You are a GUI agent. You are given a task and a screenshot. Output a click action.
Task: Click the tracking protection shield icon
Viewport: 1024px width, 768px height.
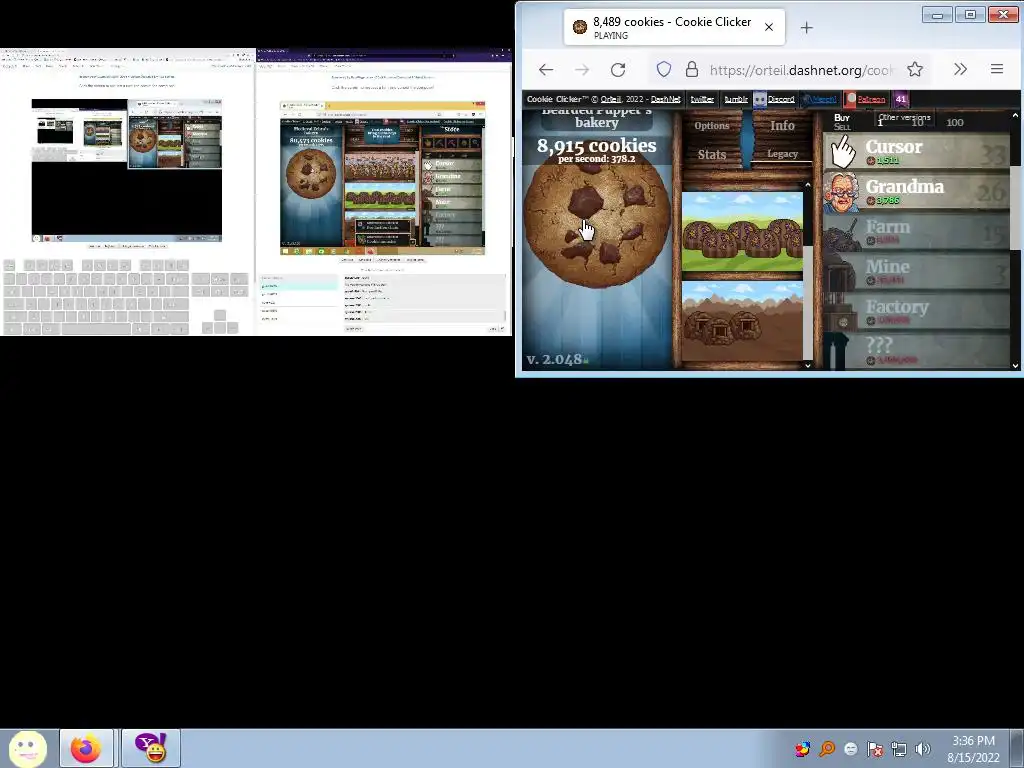point(664,69)
